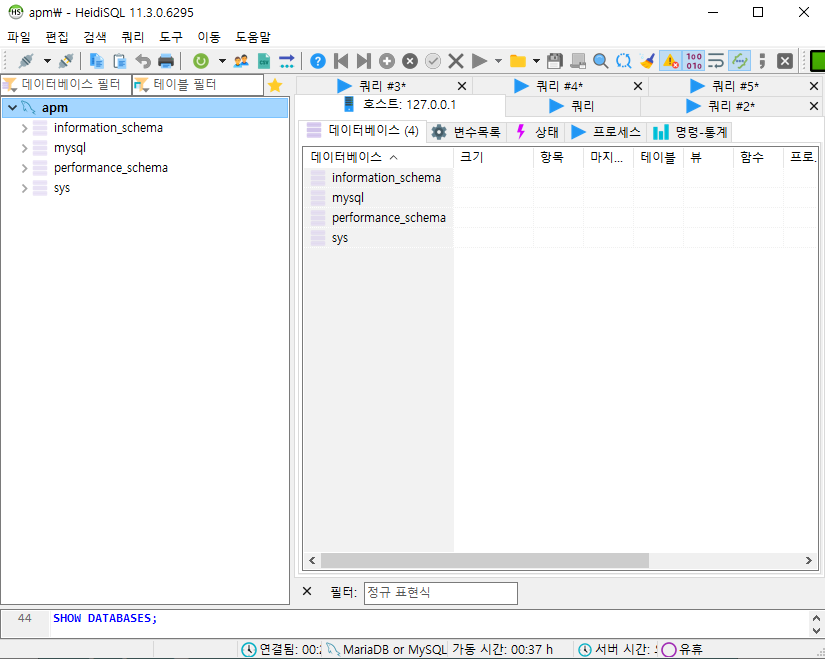Open the 도움말 menu
The height and width of the screenshot is (659, 825).
coord(253,37)
